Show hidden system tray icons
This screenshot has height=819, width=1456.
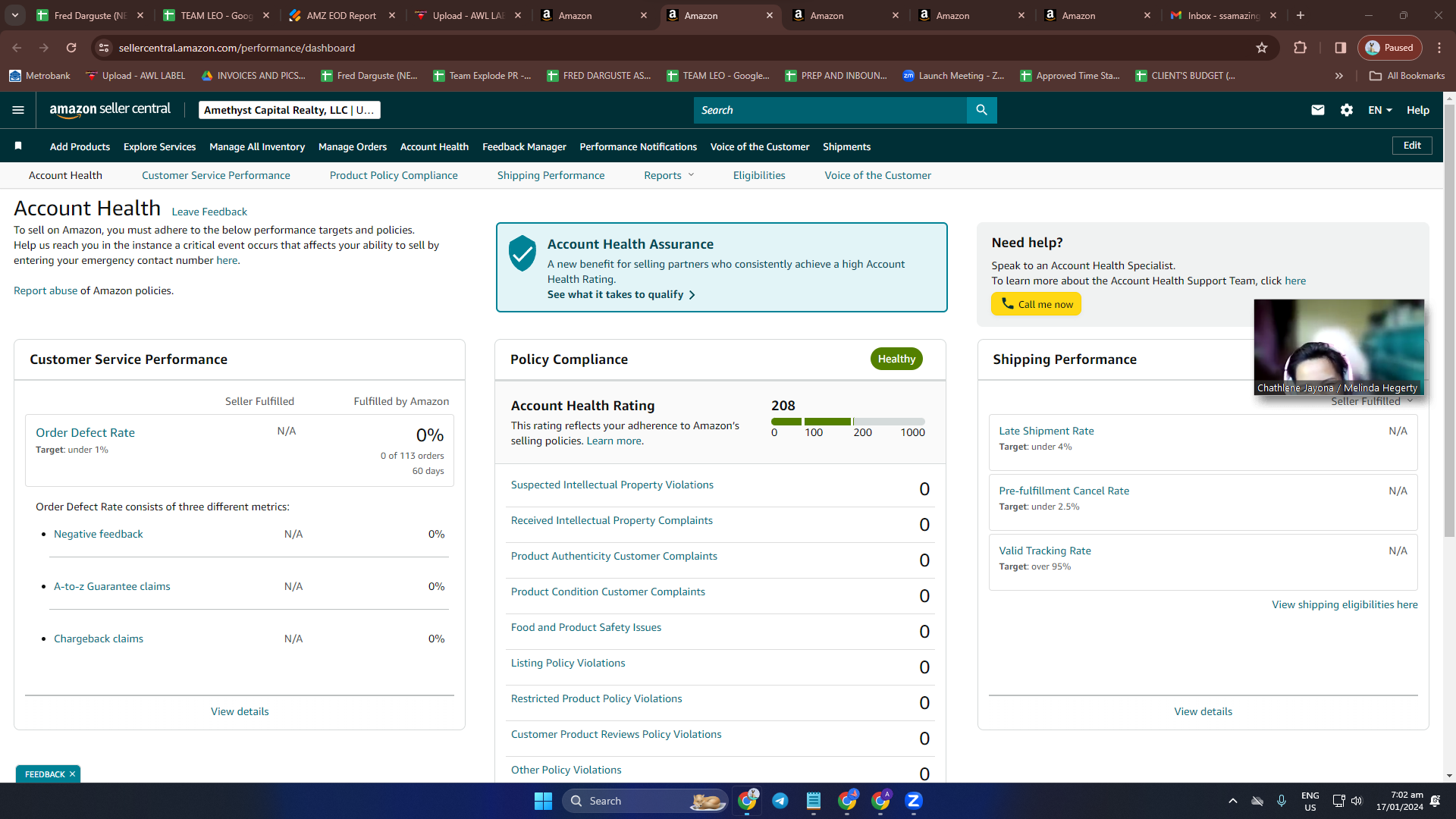pyautogui.click(x=1232, y=801)
